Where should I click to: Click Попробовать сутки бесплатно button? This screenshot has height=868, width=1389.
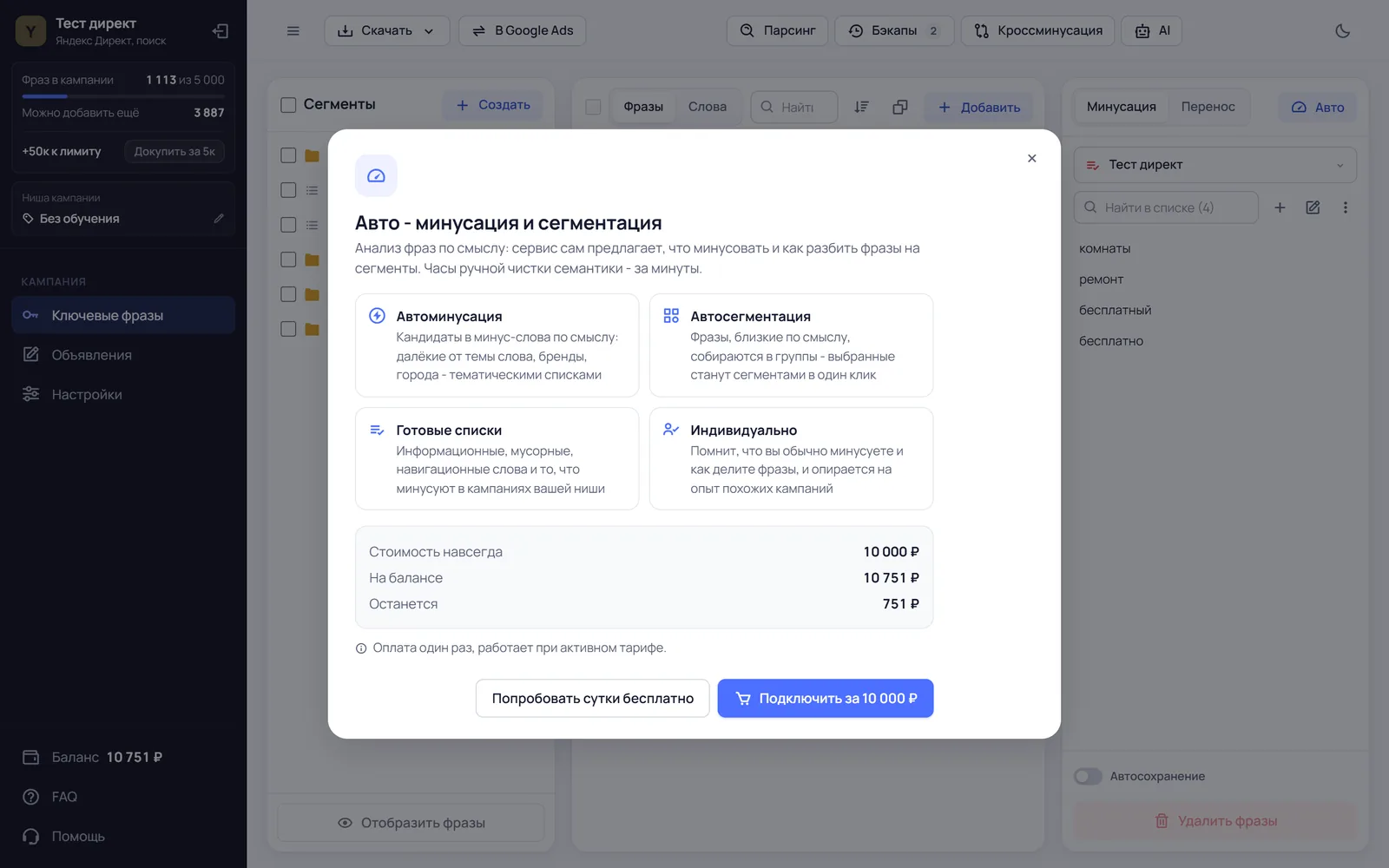[x=593, y=699]
